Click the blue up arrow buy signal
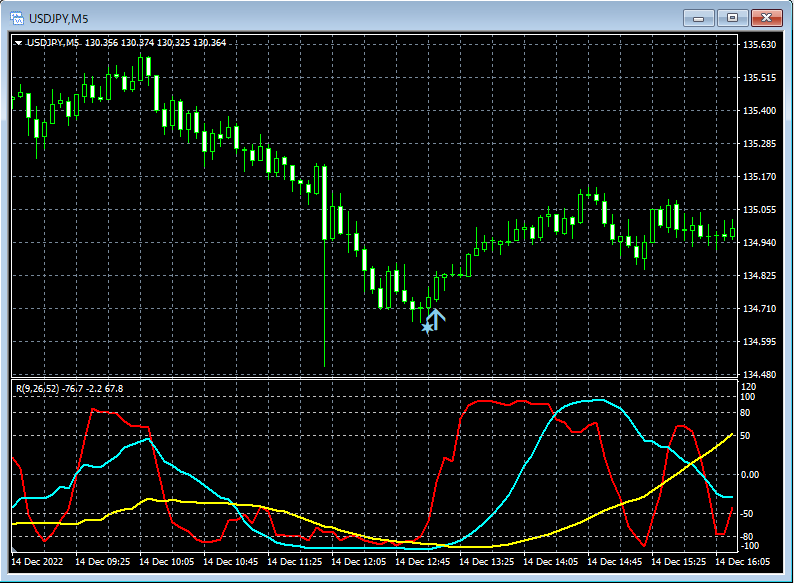795x583 pixels. (437, 319)
